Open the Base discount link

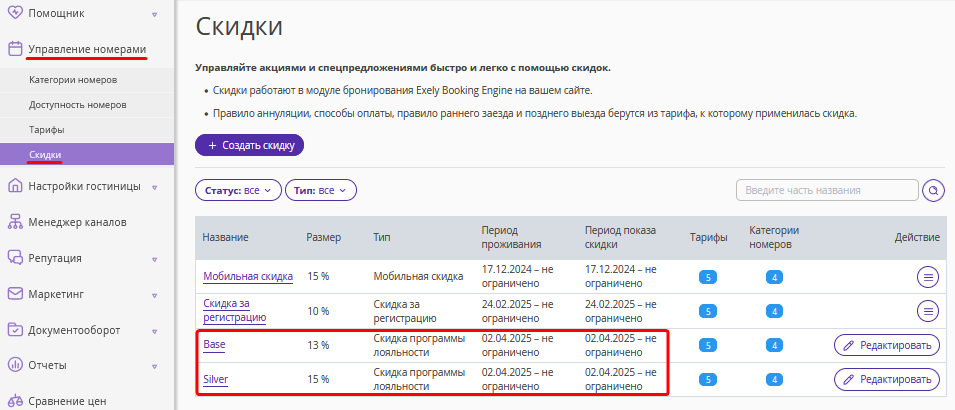214,345
